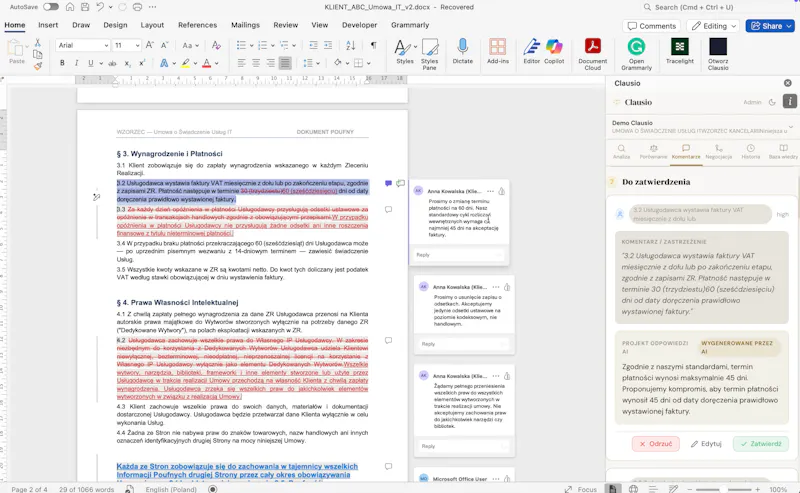Open the Share button dropdown
This screenshot has height=493, width=800.
click(789, 26)
